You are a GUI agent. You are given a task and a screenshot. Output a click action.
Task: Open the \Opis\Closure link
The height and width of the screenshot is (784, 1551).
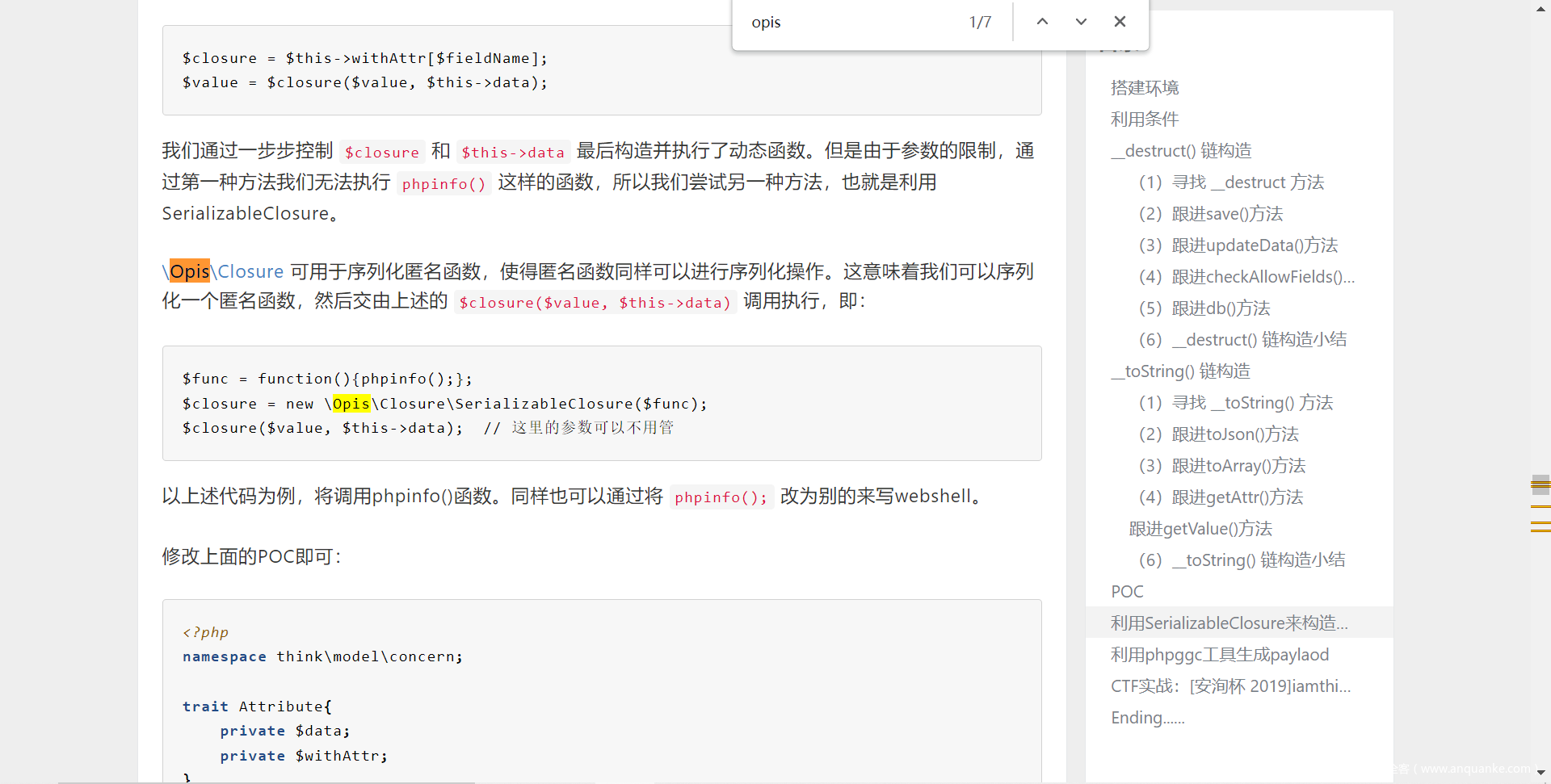pyautogui.click(x=223, y=271)
